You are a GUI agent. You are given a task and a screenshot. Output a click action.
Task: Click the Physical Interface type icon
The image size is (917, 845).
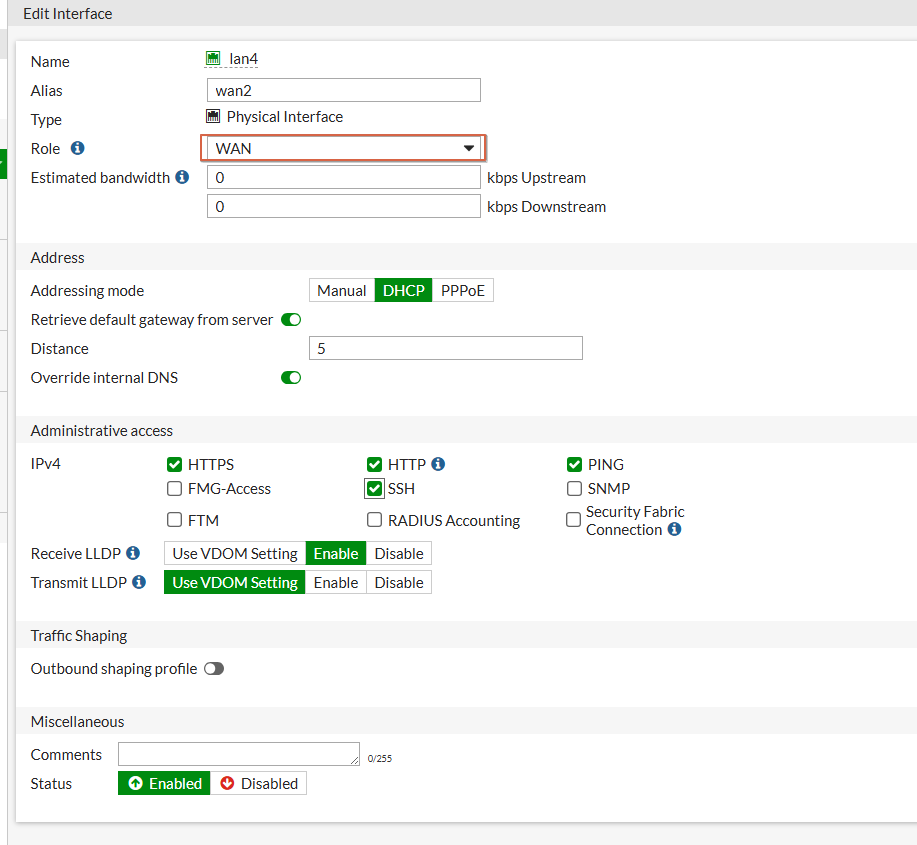[213, 116]
